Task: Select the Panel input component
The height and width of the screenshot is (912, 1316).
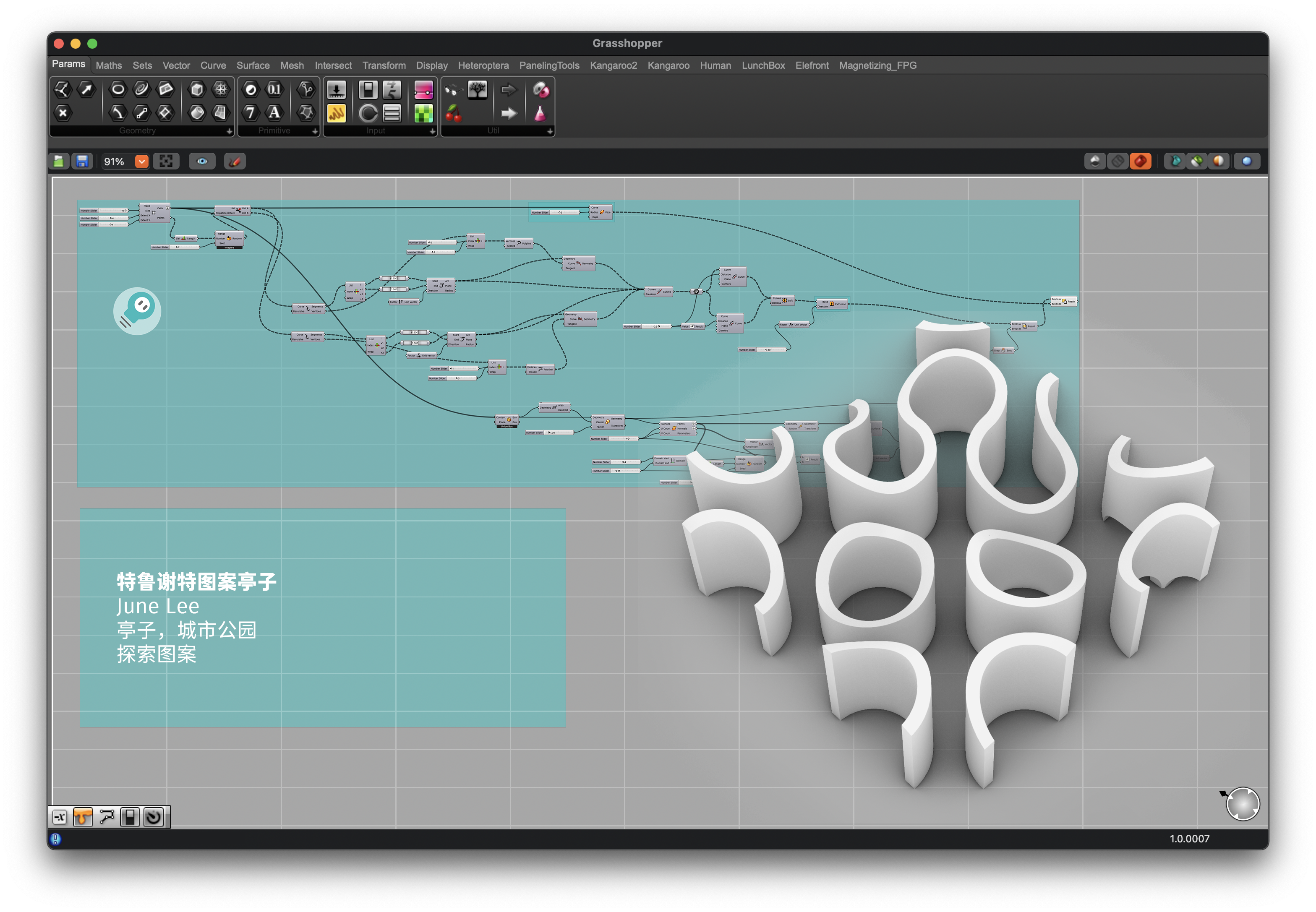Action: point(336,113)
